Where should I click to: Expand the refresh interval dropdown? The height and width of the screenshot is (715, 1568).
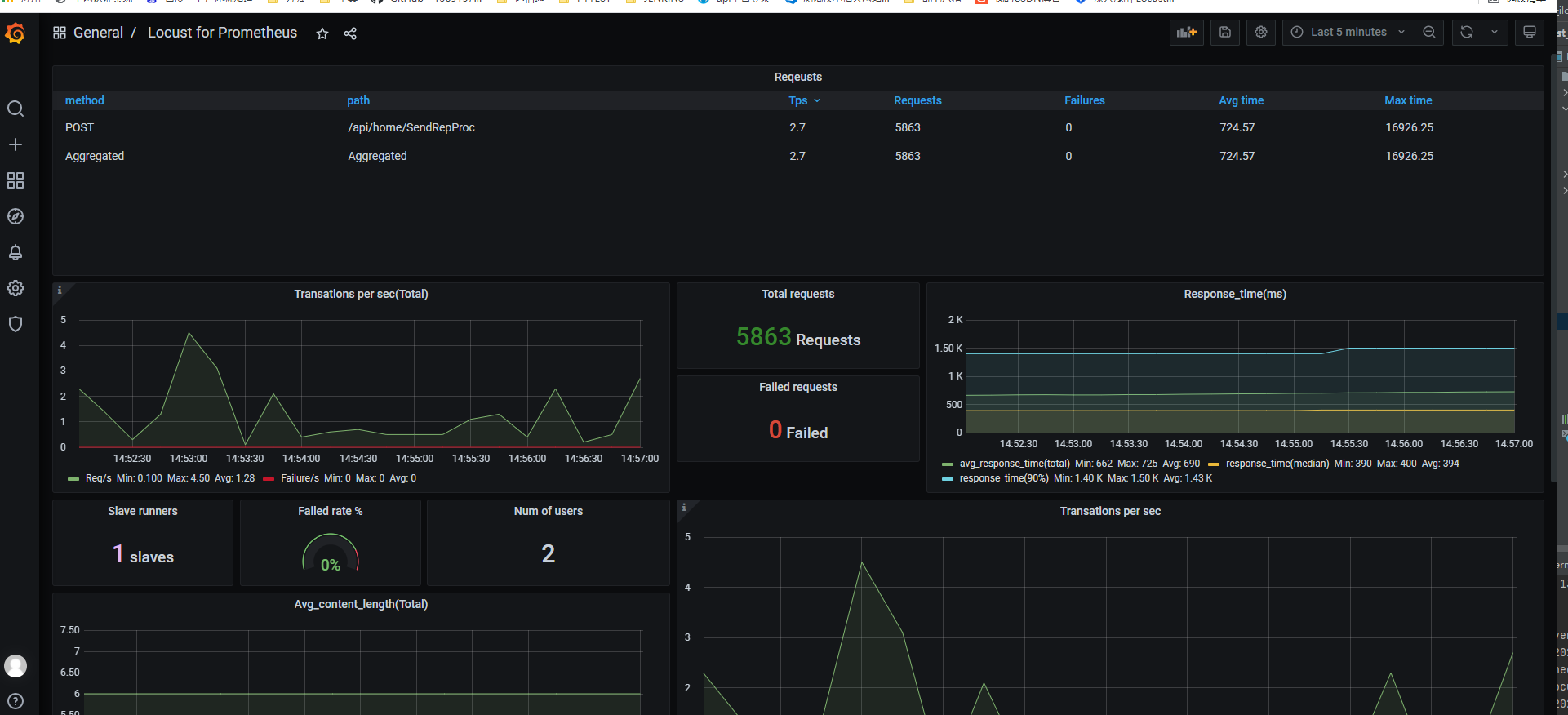tap(1495, 32)
